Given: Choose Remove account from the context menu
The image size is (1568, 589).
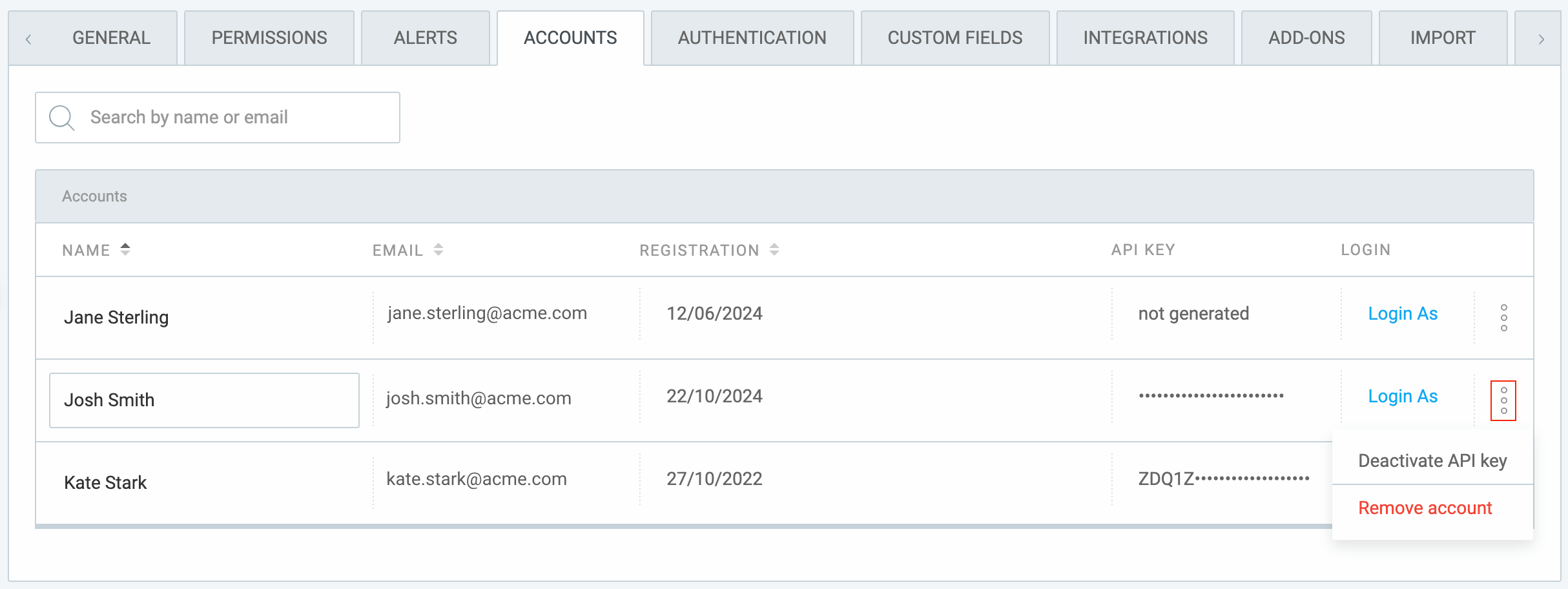Looking at the screenshot, I should 1424,508.
